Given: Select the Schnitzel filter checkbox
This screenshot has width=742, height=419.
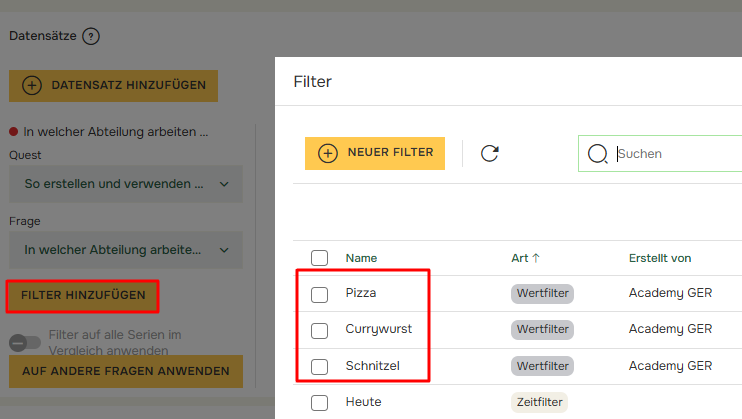Looking at the screenshot, I should coord(320,366).
